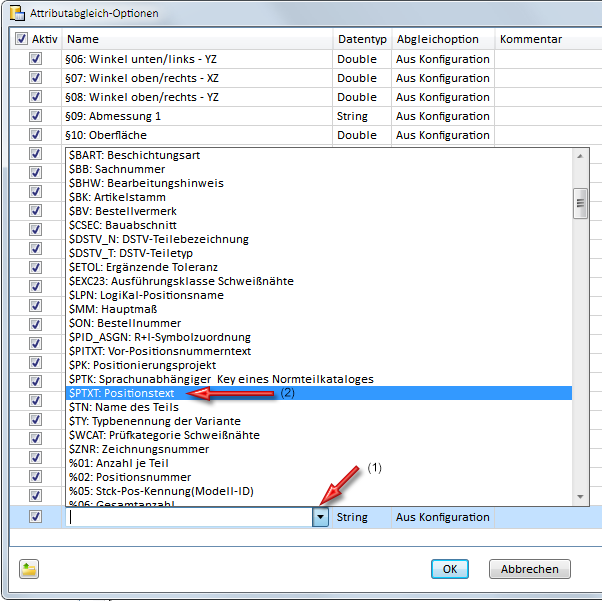Image resolution: width=602 pixels, height=601 pixels.
Task: Click String datatype cell in bottom row
Action: [x=362, y=517]
